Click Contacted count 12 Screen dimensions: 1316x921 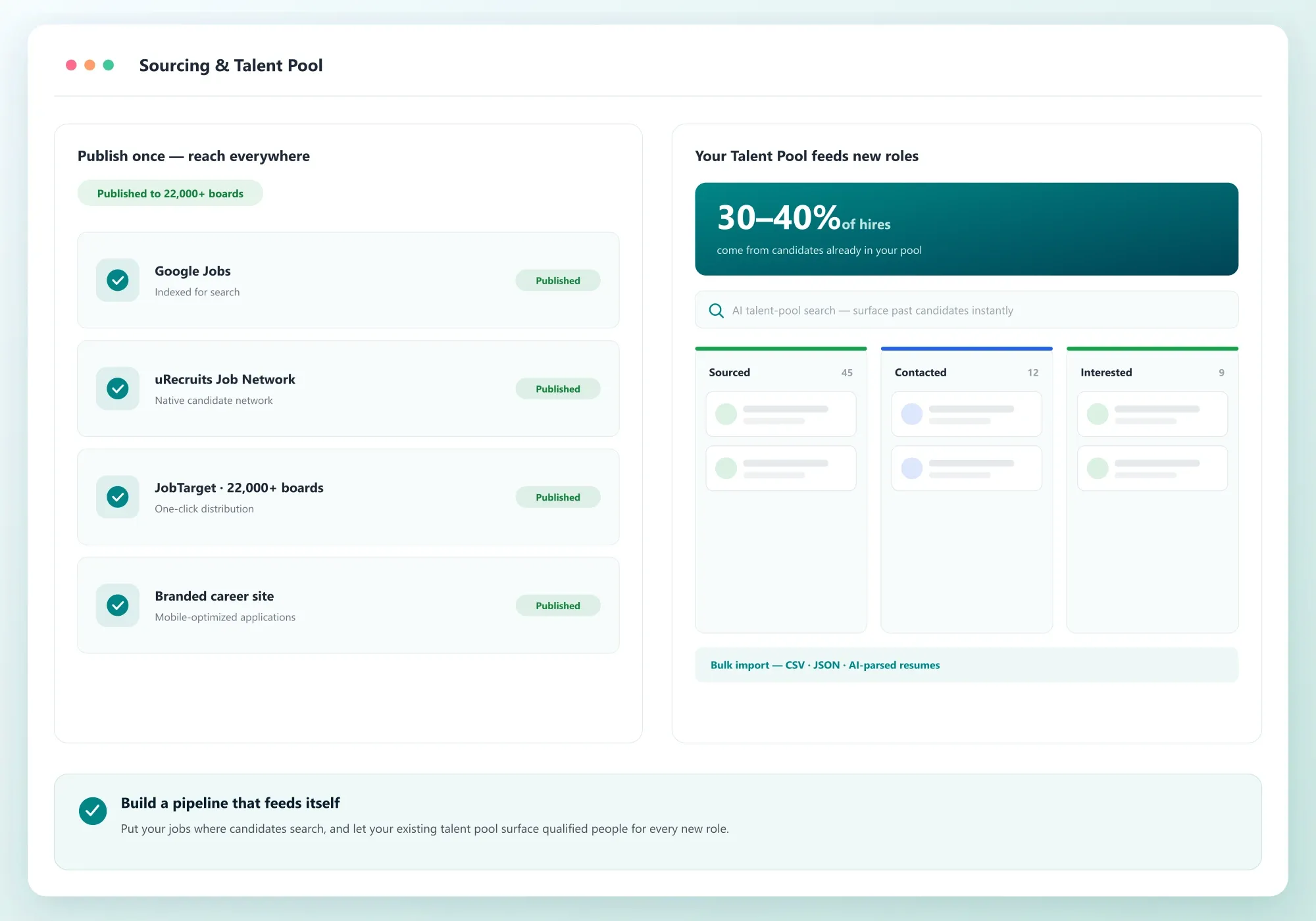click(x=1033, y=373)
